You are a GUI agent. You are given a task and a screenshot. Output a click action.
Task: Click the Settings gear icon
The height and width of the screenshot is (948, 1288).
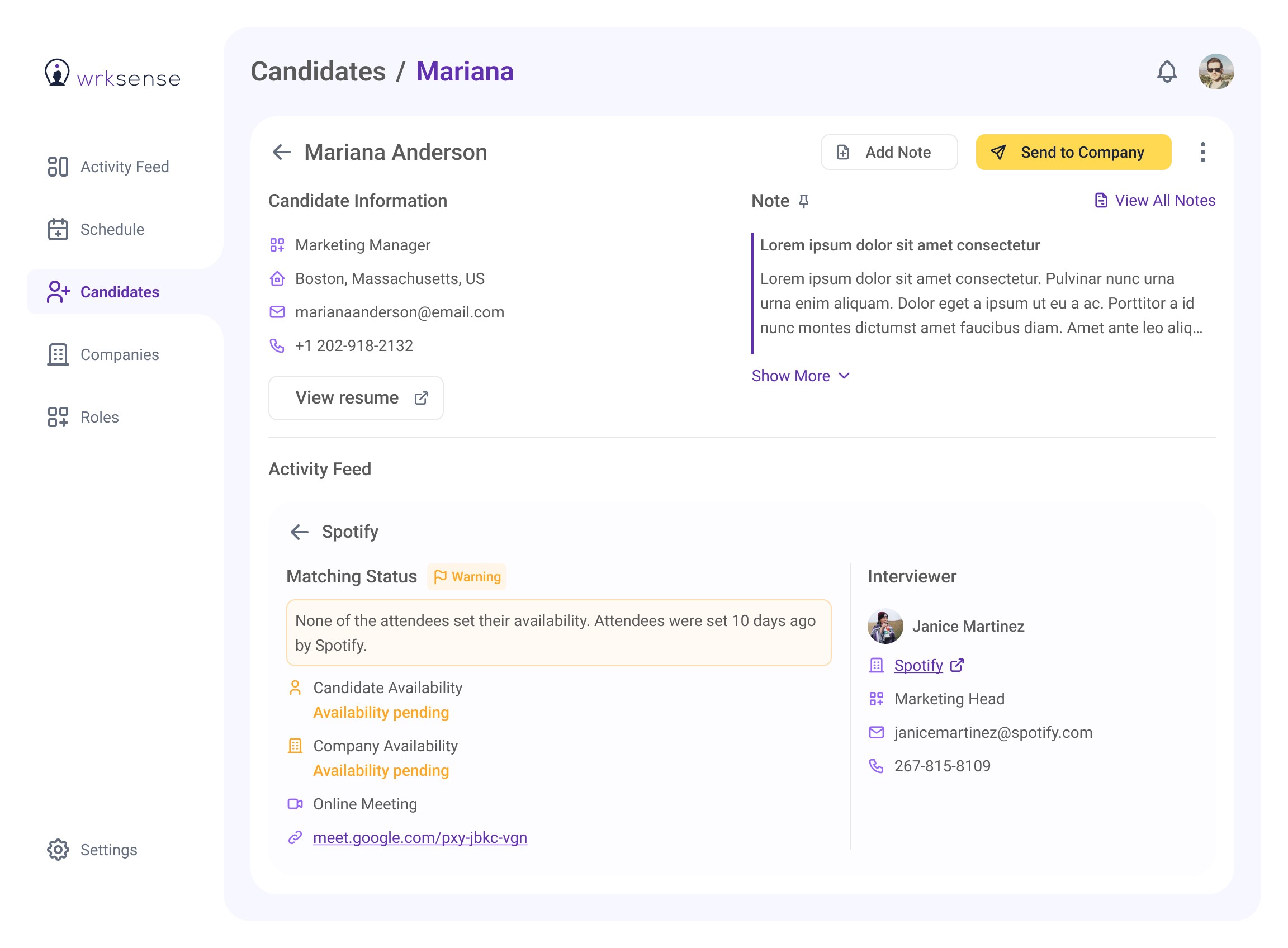58,850
